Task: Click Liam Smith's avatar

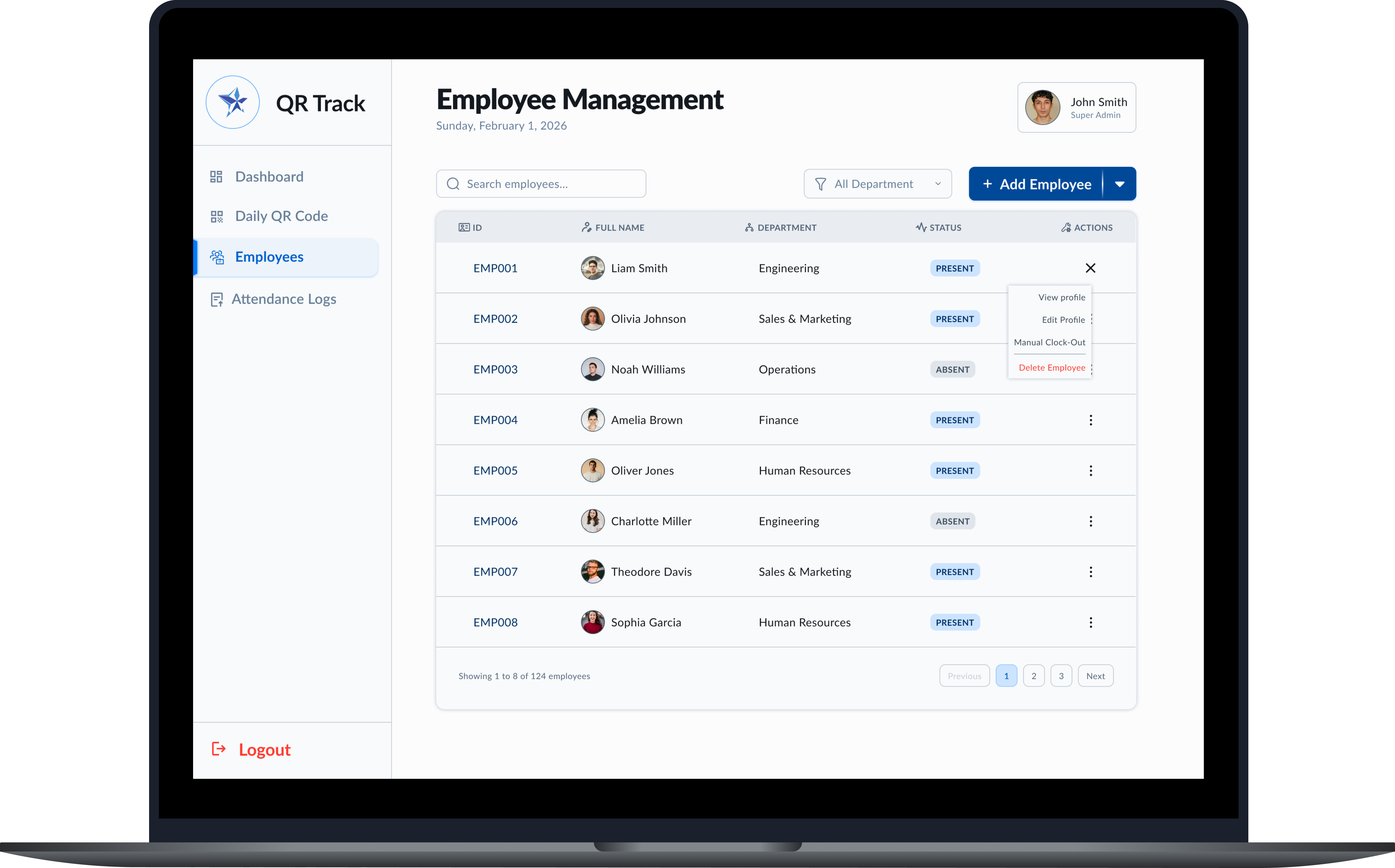Action: (x=592, y=268)
